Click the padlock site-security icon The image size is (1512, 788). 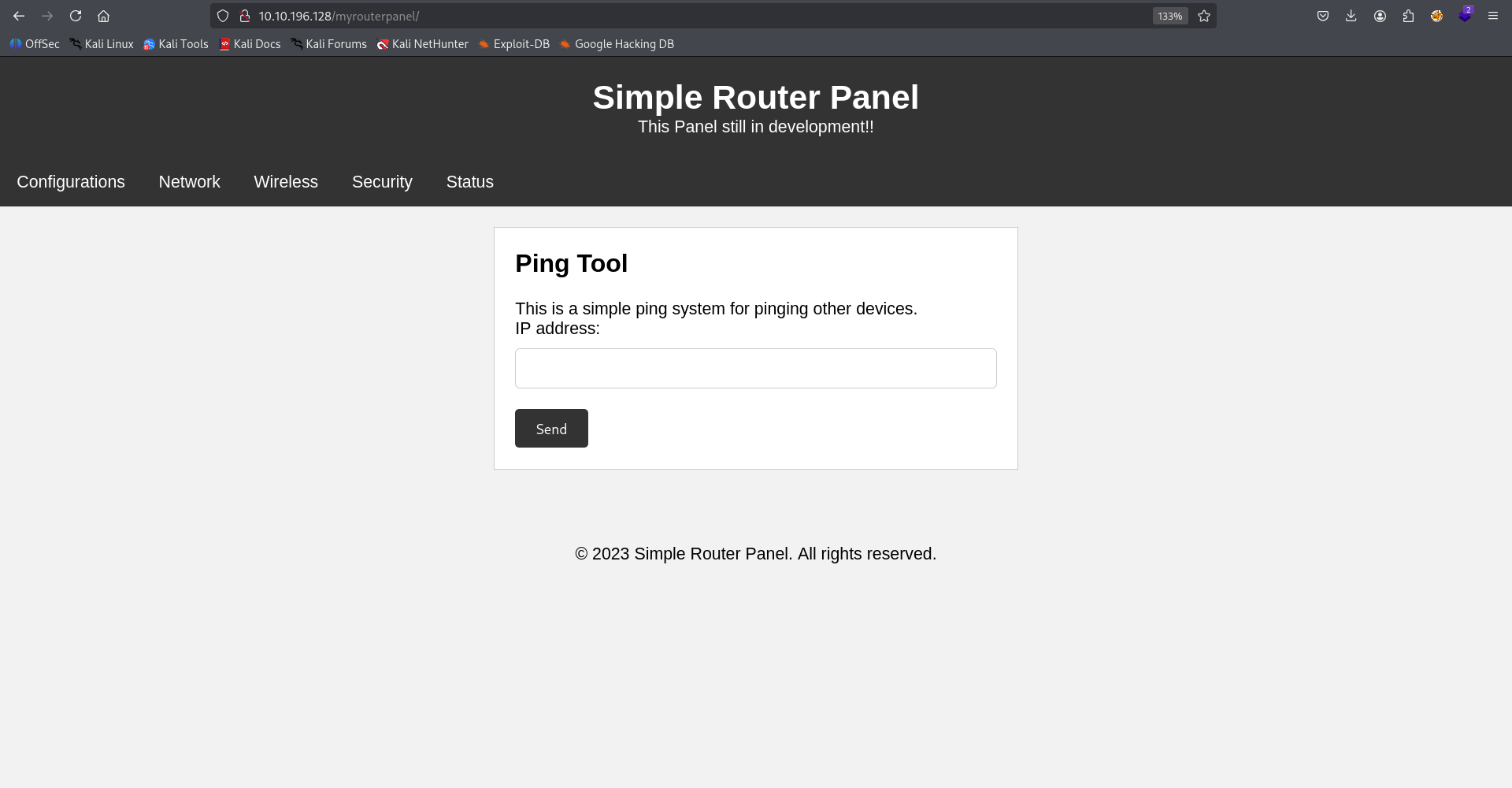point(245,16)
